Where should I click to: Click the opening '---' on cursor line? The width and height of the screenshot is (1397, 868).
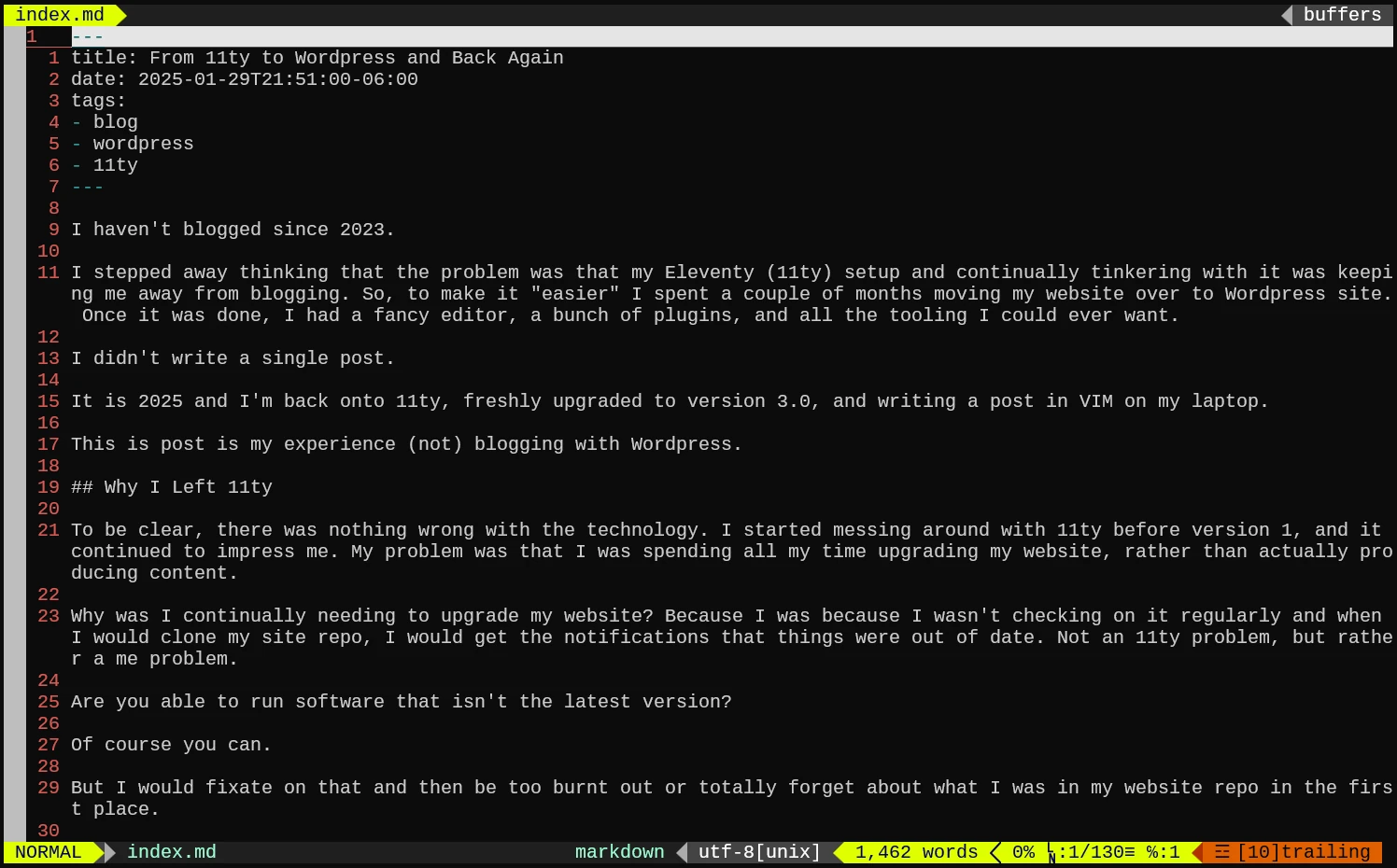(x=88, y=36)
